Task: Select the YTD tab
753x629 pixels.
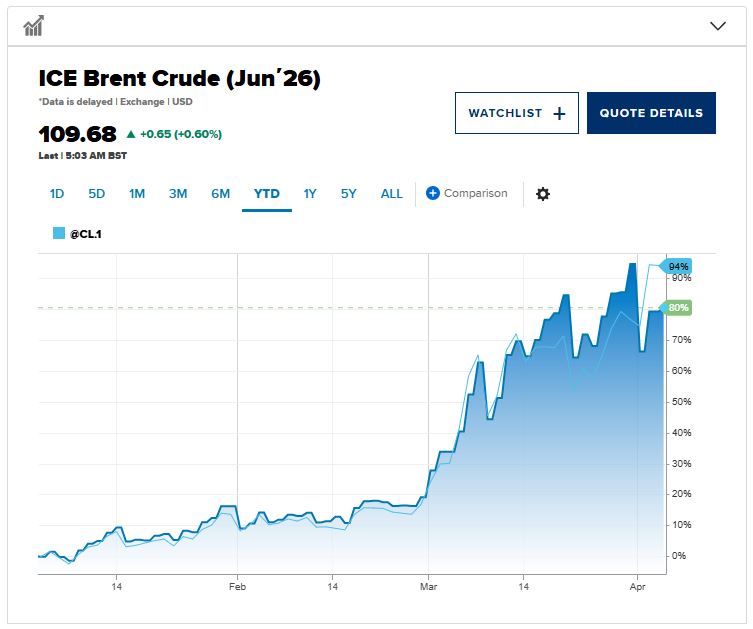Action: 267,194
